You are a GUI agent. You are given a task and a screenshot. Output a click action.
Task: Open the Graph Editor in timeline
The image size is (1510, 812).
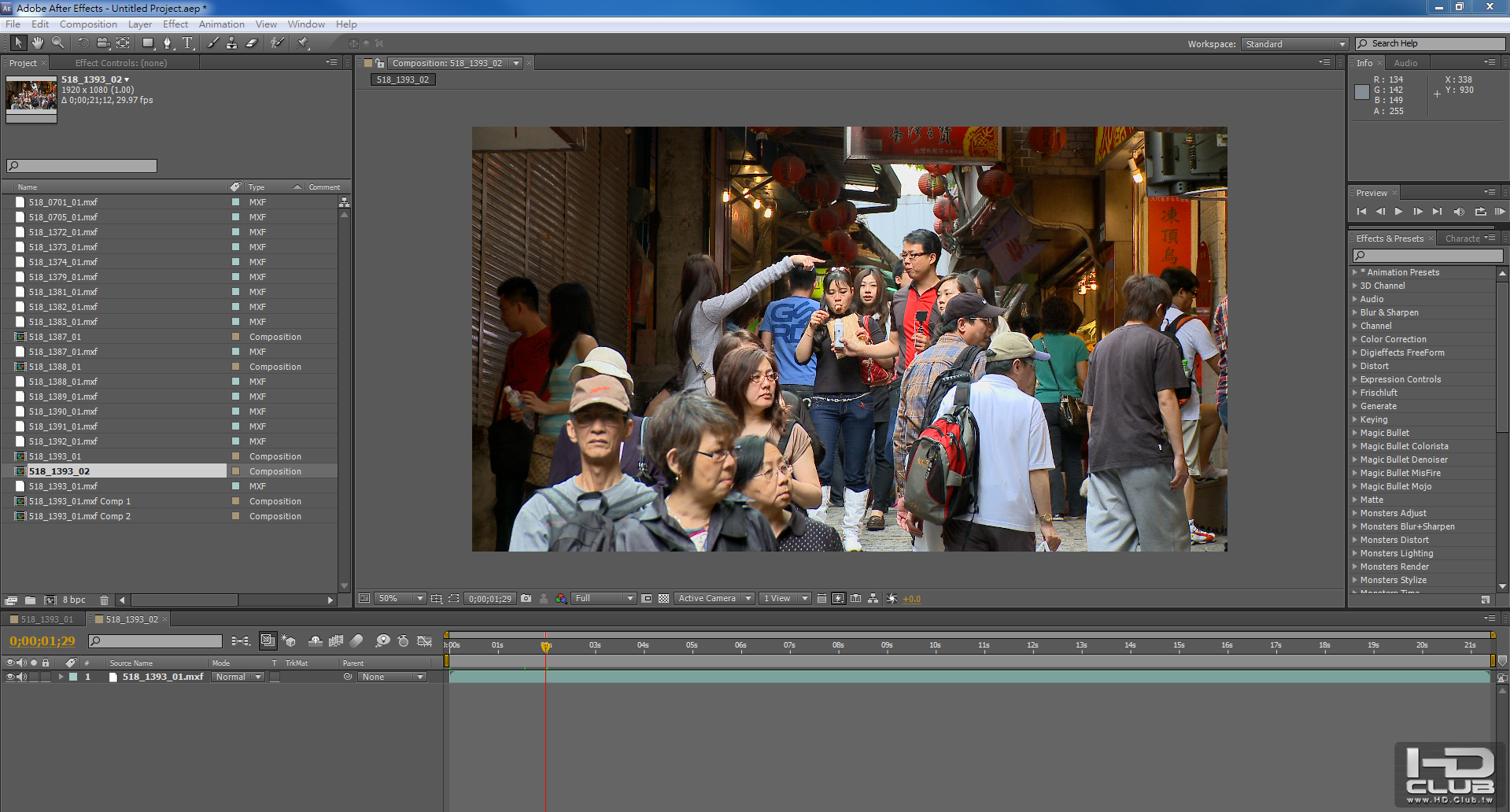[x=424, y=641]
